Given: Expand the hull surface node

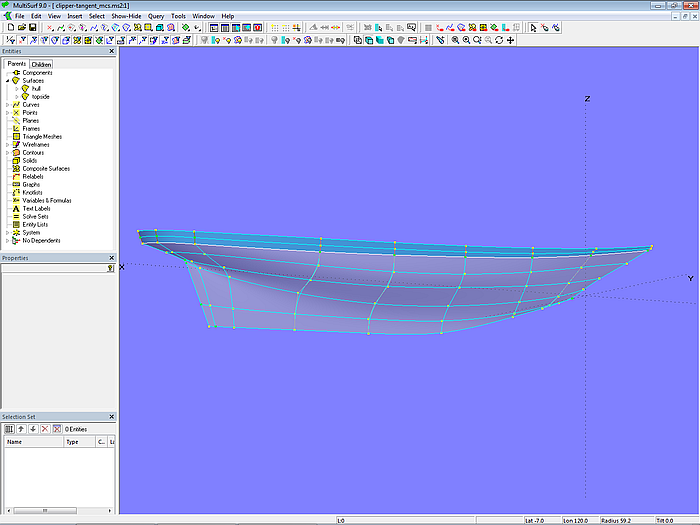Looking at the screenshot, I should click(16, 89).
